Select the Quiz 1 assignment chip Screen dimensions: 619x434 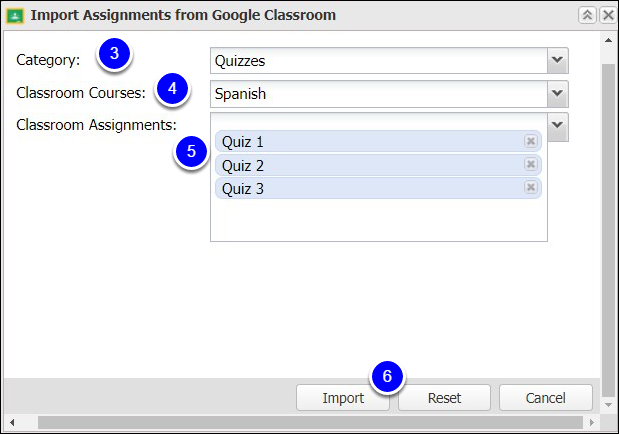point(378,141)
